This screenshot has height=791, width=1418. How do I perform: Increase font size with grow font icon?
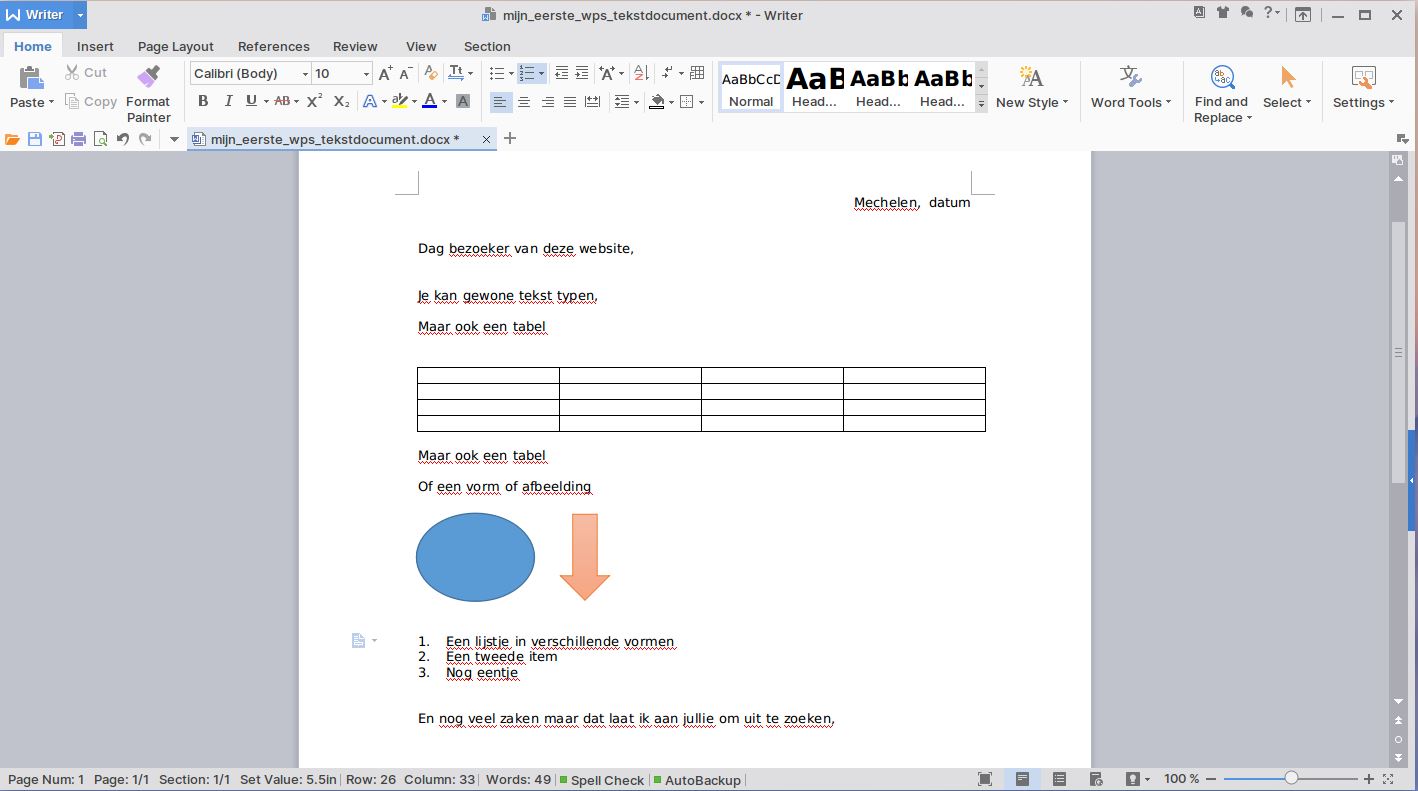coord(385,74)
